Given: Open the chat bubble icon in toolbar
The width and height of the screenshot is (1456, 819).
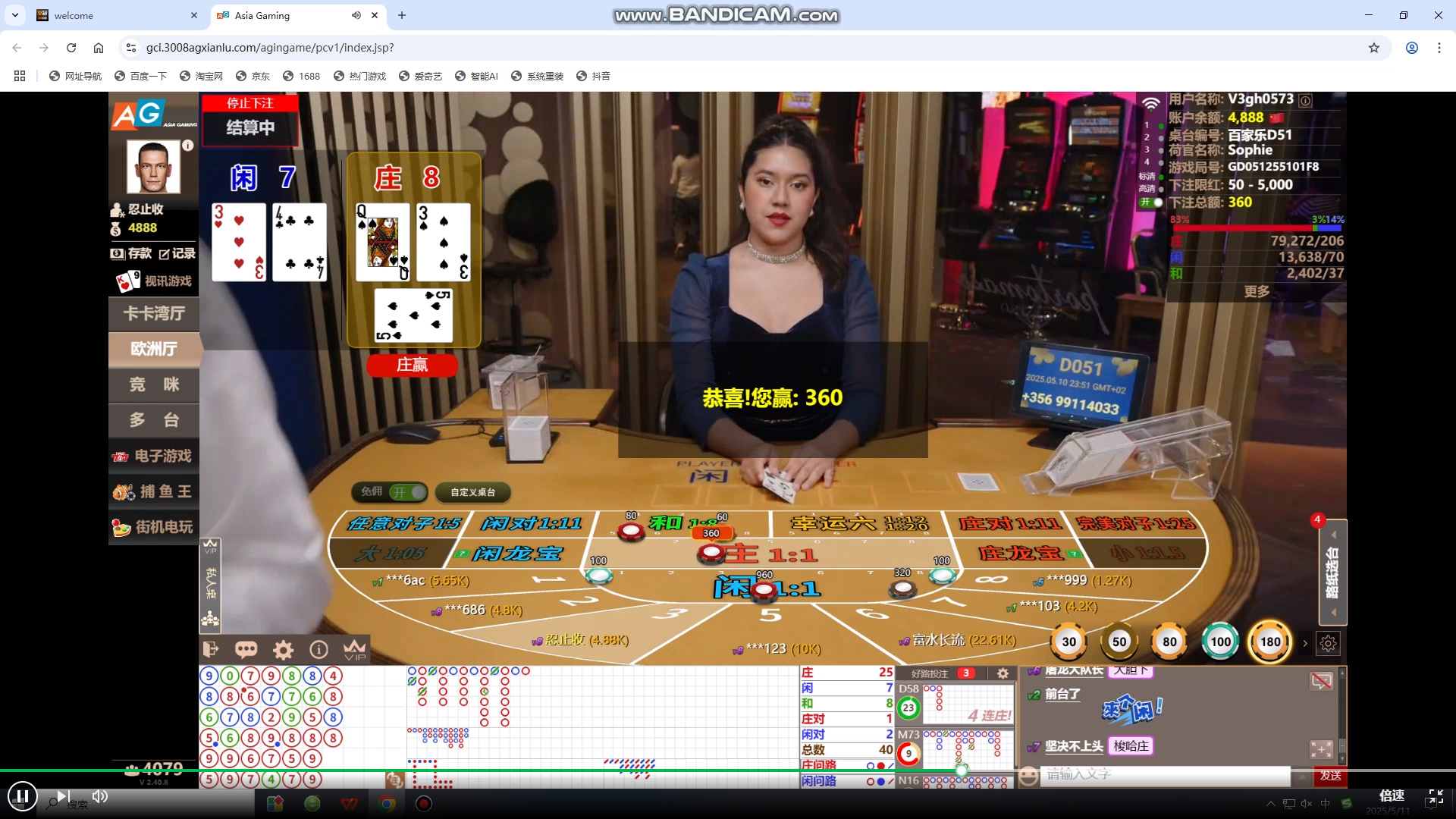Looking at the screenshot, I should [246, 650].
